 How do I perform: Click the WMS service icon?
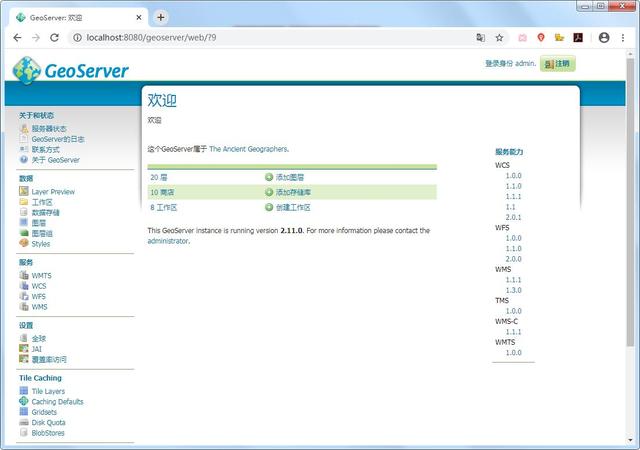(24, 306)
